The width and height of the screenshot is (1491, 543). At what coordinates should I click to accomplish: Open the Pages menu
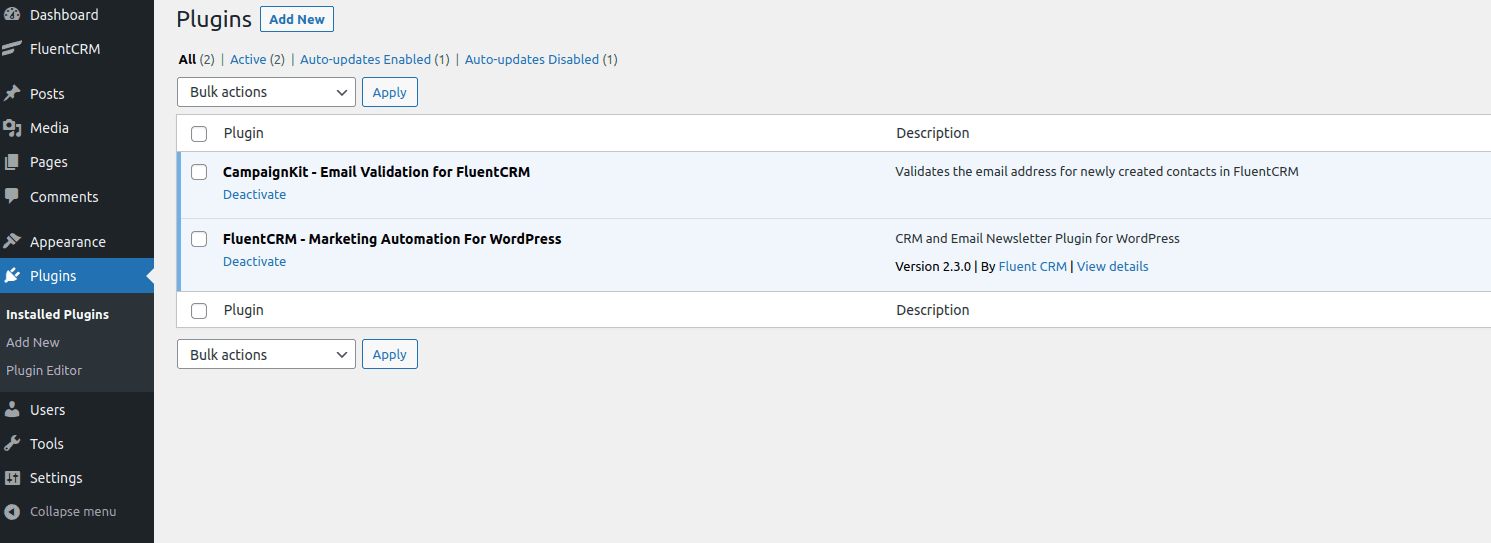click(77, 162)
